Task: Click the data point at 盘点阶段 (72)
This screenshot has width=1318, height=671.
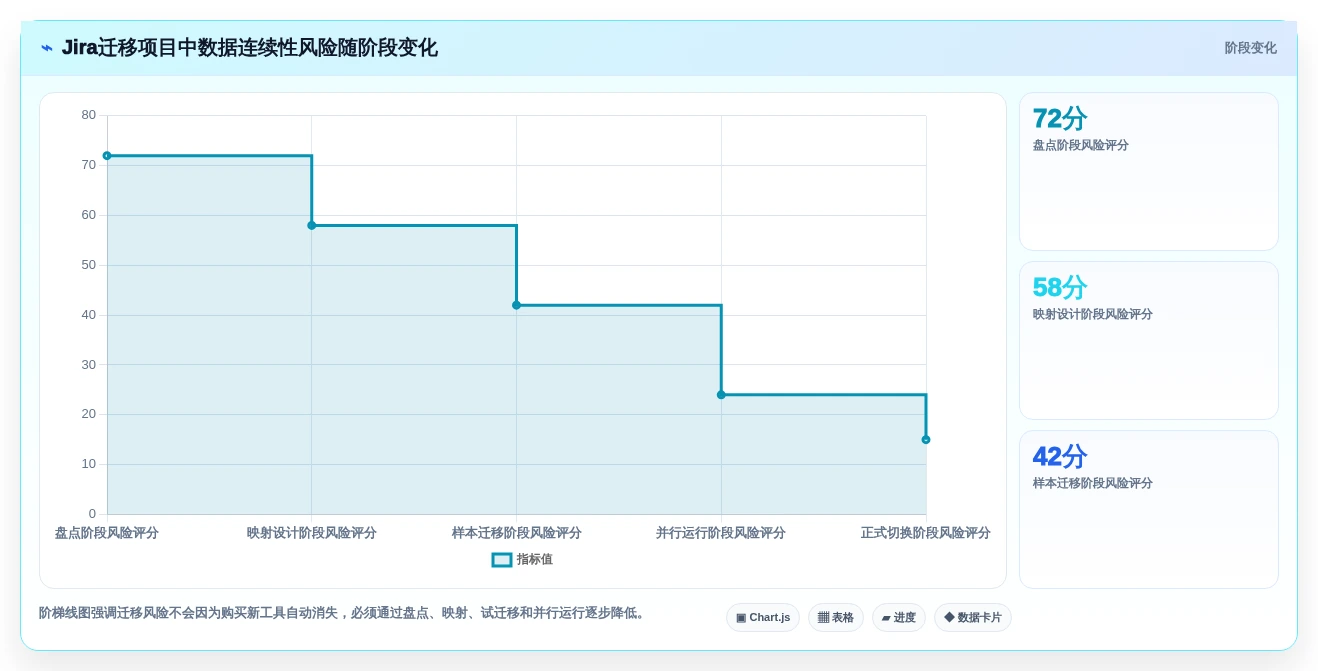Action: pos(107,156)
